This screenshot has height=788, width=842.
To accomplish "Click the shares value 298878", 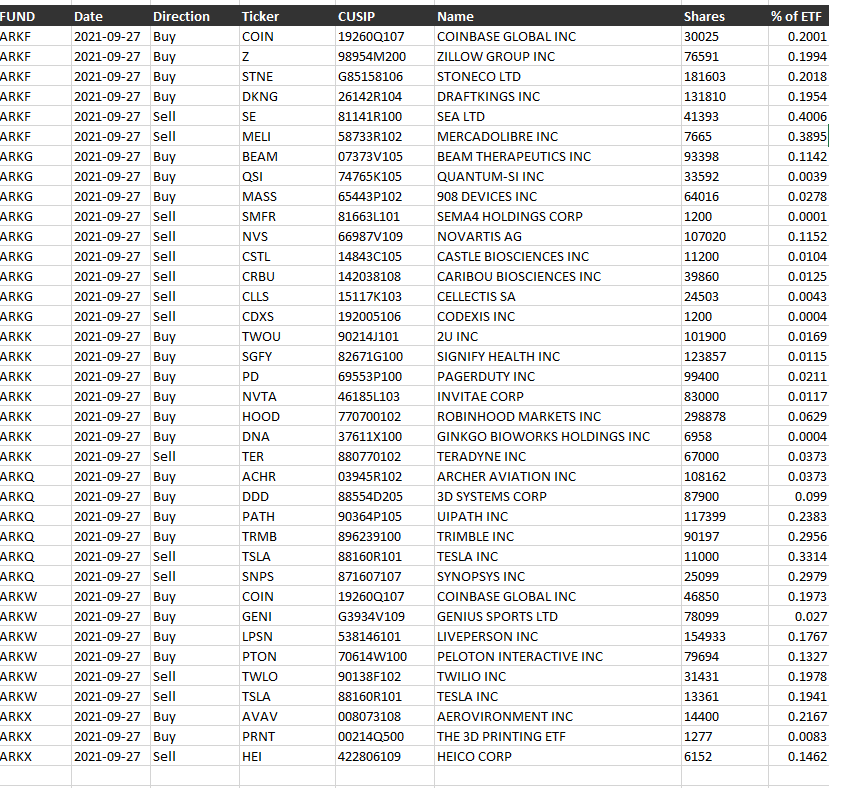I will pyautogui.click(x=704, y=416).
